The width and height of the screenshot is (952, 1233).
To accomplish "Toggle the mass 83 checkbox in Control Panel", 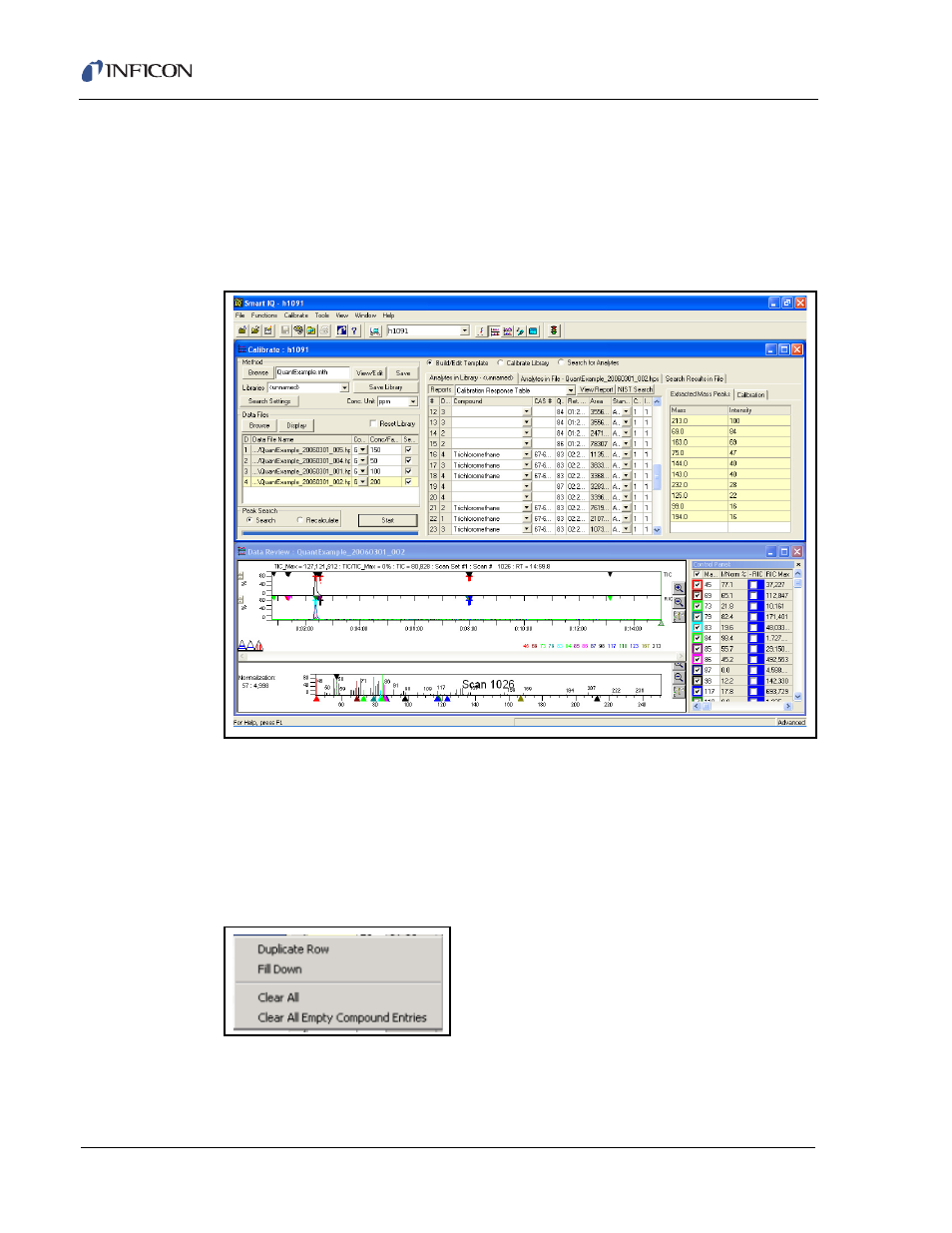I will 698,628.
